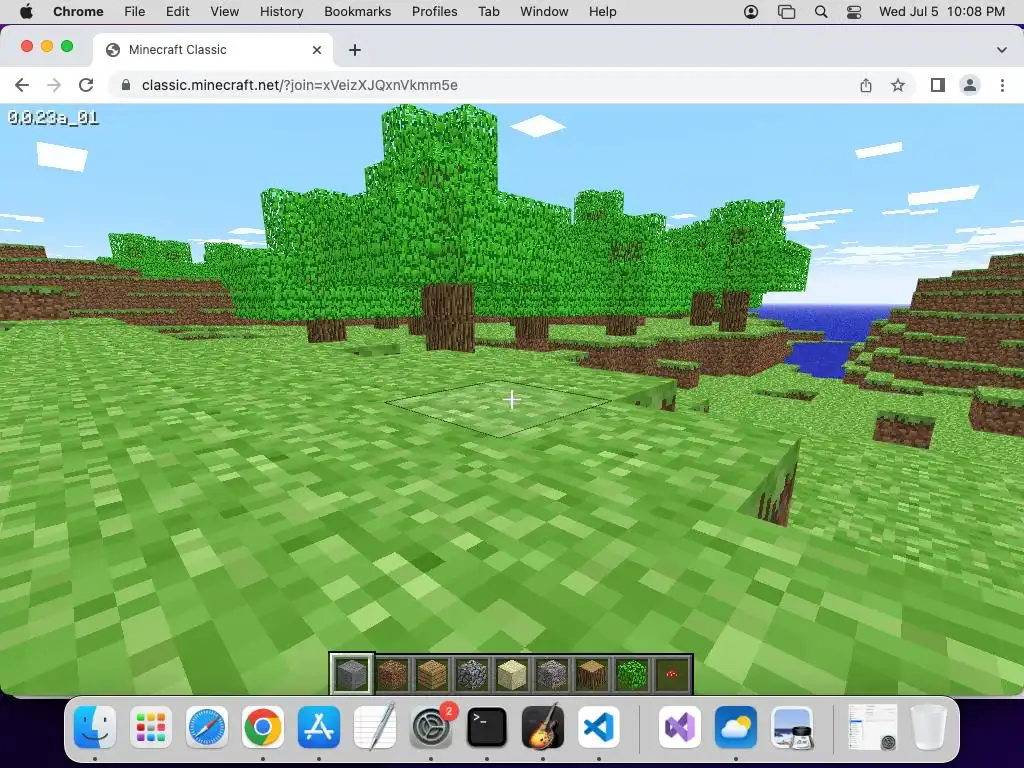Open Visual Studio Code from the Dock
The height and width of the screenshot is (768, 1024).
tap(599, 727)
